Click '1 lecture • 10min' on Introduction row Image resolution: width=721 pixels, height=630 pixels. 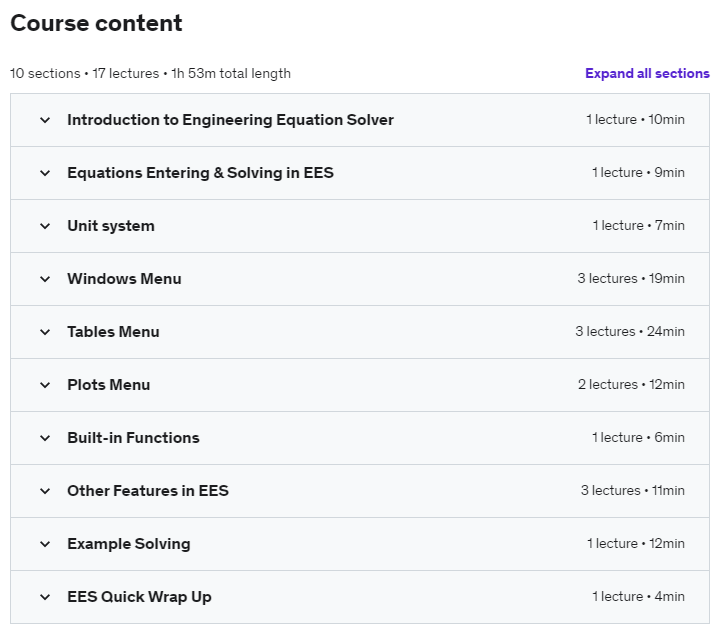(x=635, y=120)
